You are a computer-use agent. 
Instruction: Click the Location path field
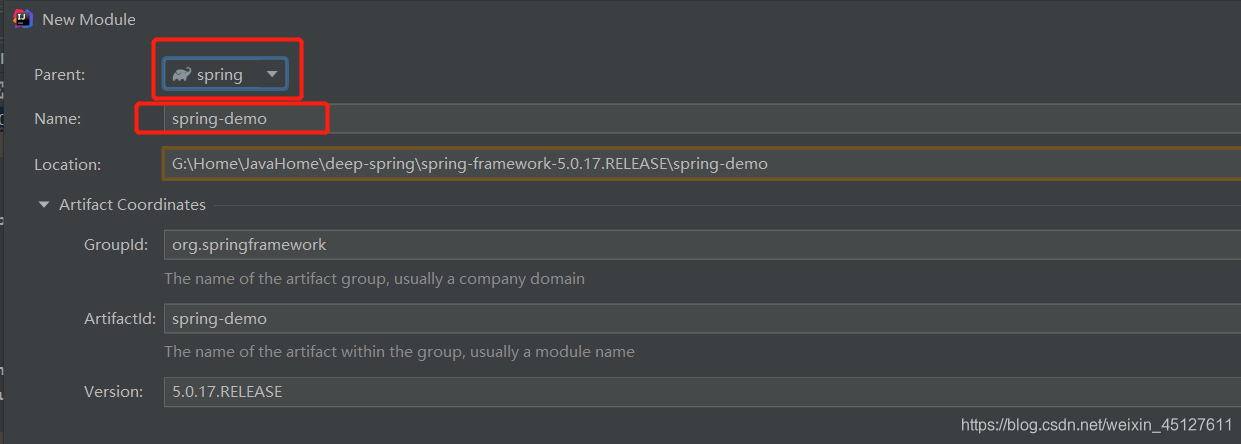[702, 164]
